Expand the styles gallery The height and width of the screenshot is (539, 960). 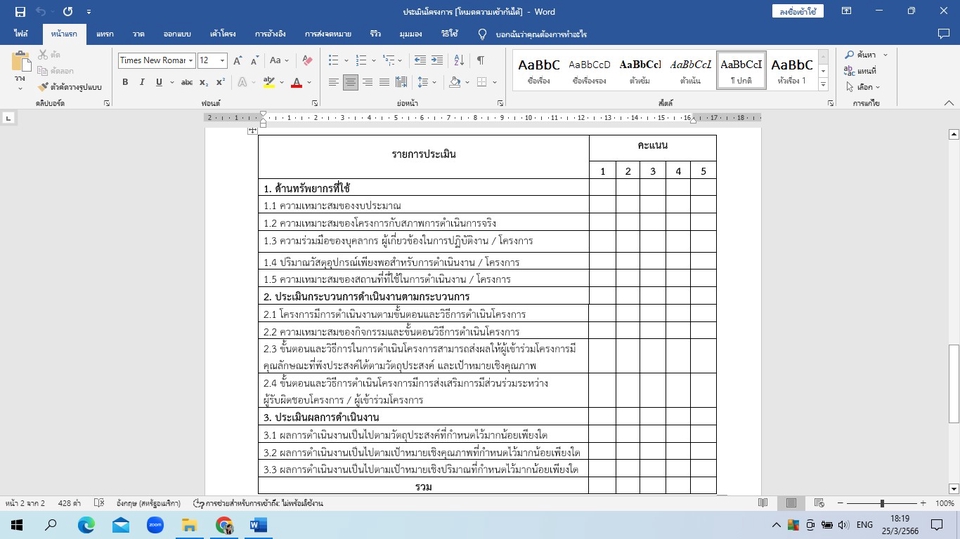click(x=823, y=85)
